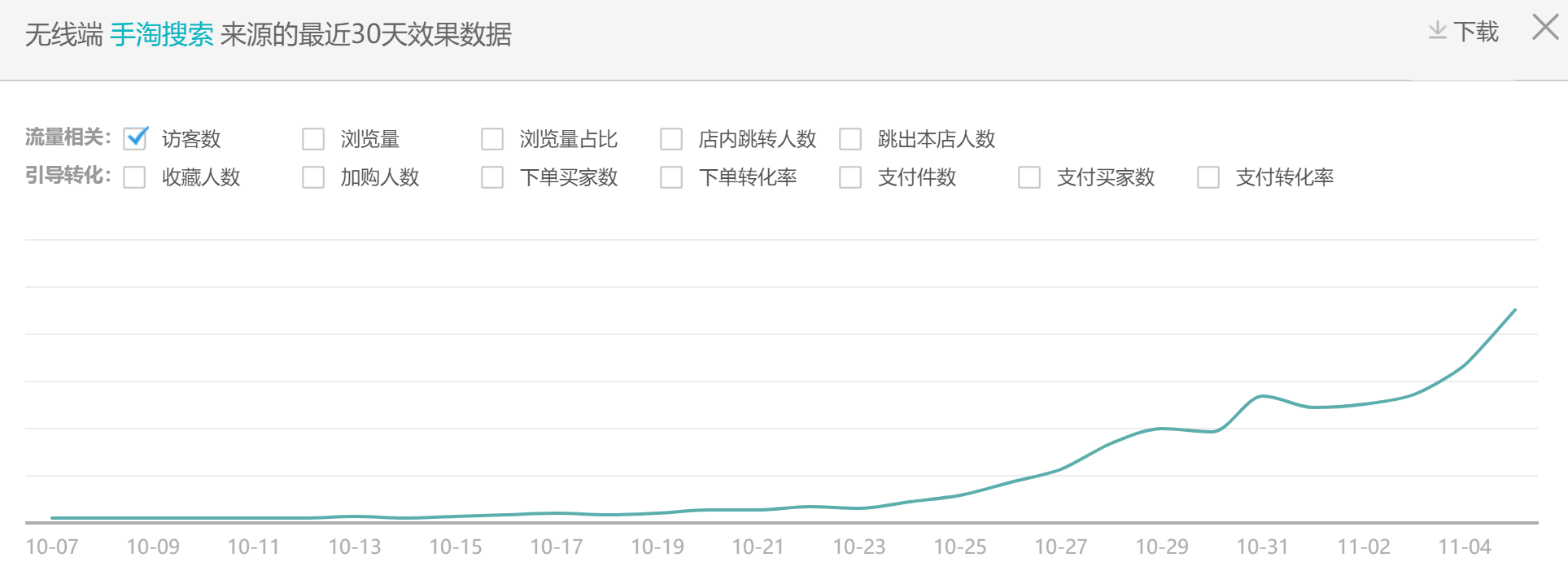The width and height of the screenshot is (1568, 588).
Task: Check the 支付转化率 checkbox
Action: [x=1208, y=177]
